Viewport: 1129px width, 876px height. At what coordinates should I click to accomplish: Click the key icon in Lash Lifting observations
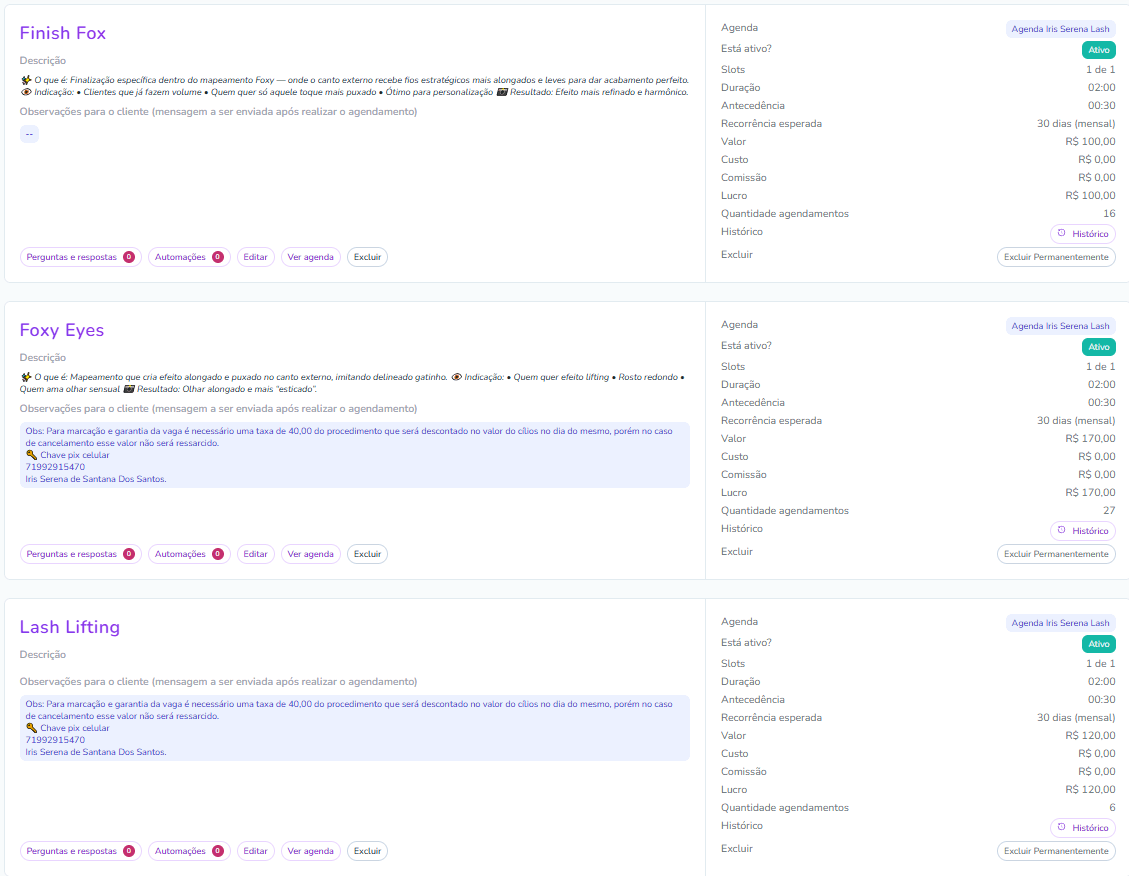click(31, 728)
